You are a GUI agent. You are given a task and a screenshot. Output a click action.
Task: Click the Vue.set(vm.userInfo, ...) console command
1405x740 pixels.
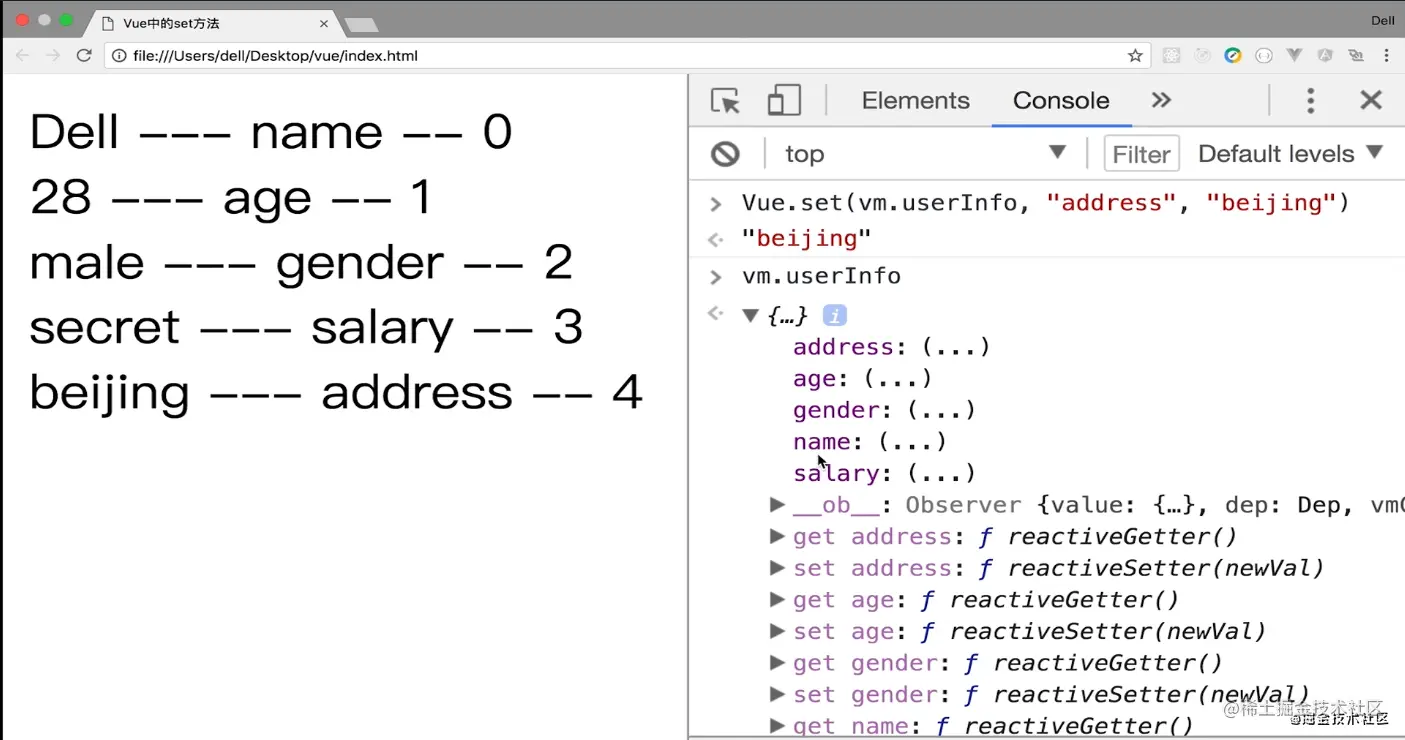click(x=1045, y=203)
